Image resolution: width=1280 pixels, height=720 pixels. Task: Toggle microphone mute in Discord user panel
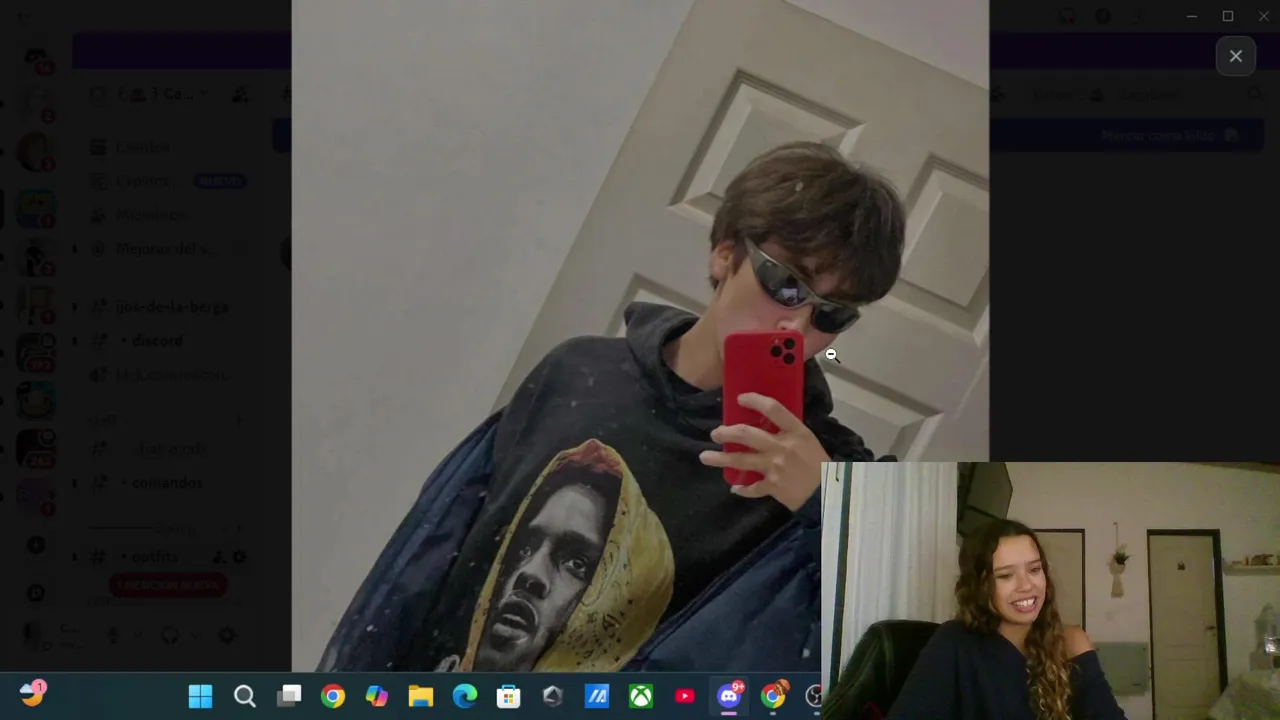(x=113, y=635)
